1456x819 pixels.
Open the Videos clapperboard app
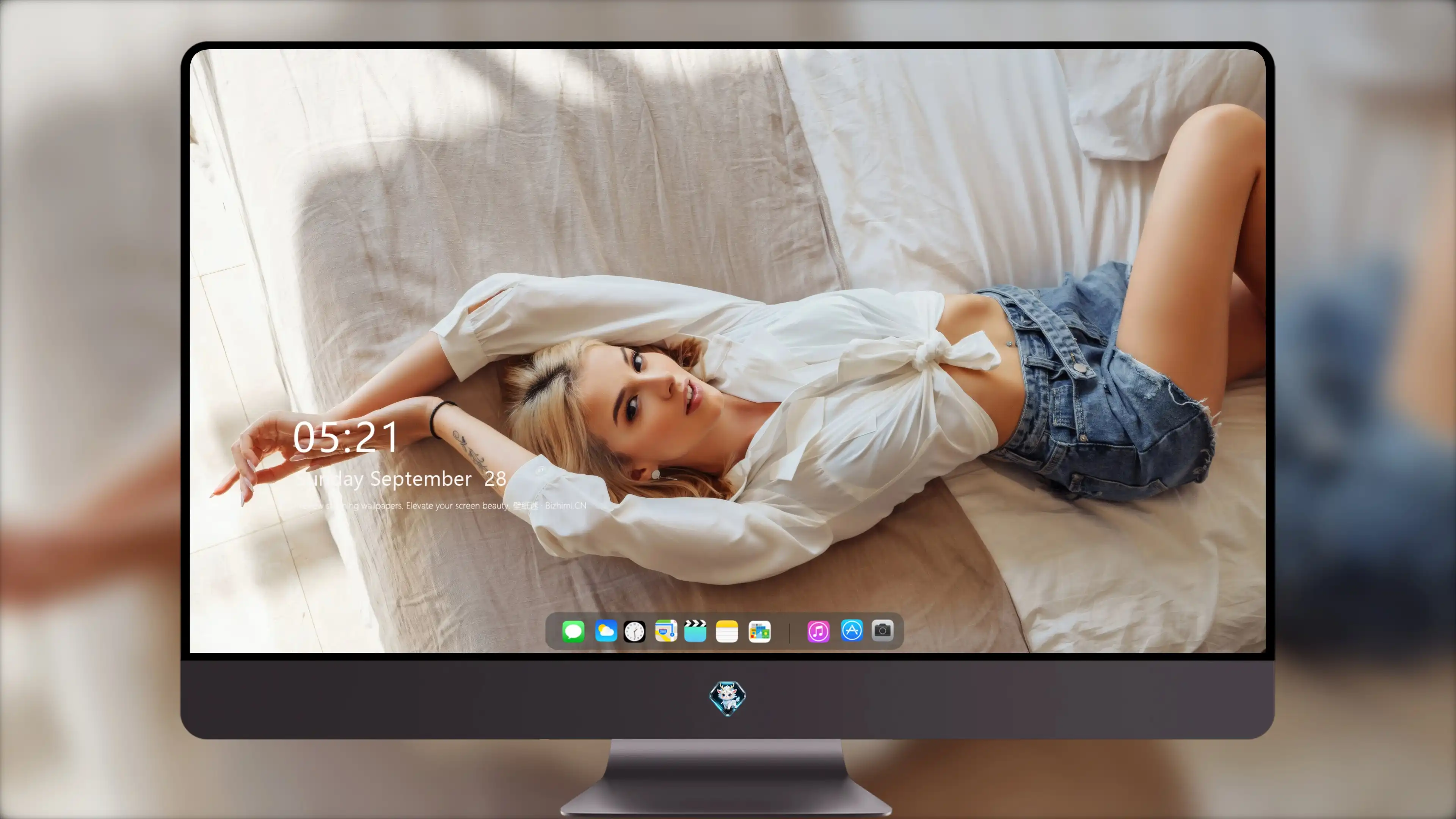coord(695,631)
